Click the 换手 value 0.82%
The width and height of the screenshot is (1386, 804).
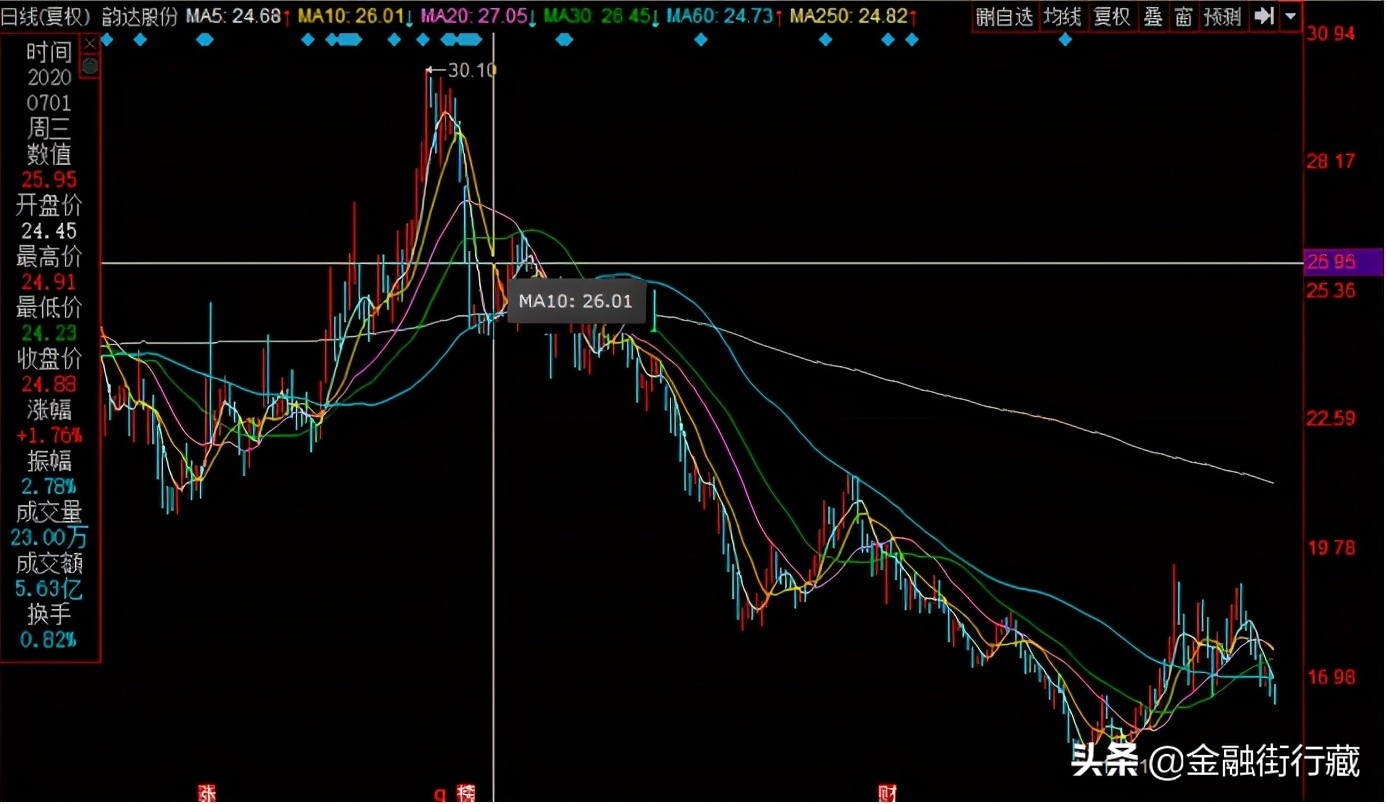click(50, 640)
